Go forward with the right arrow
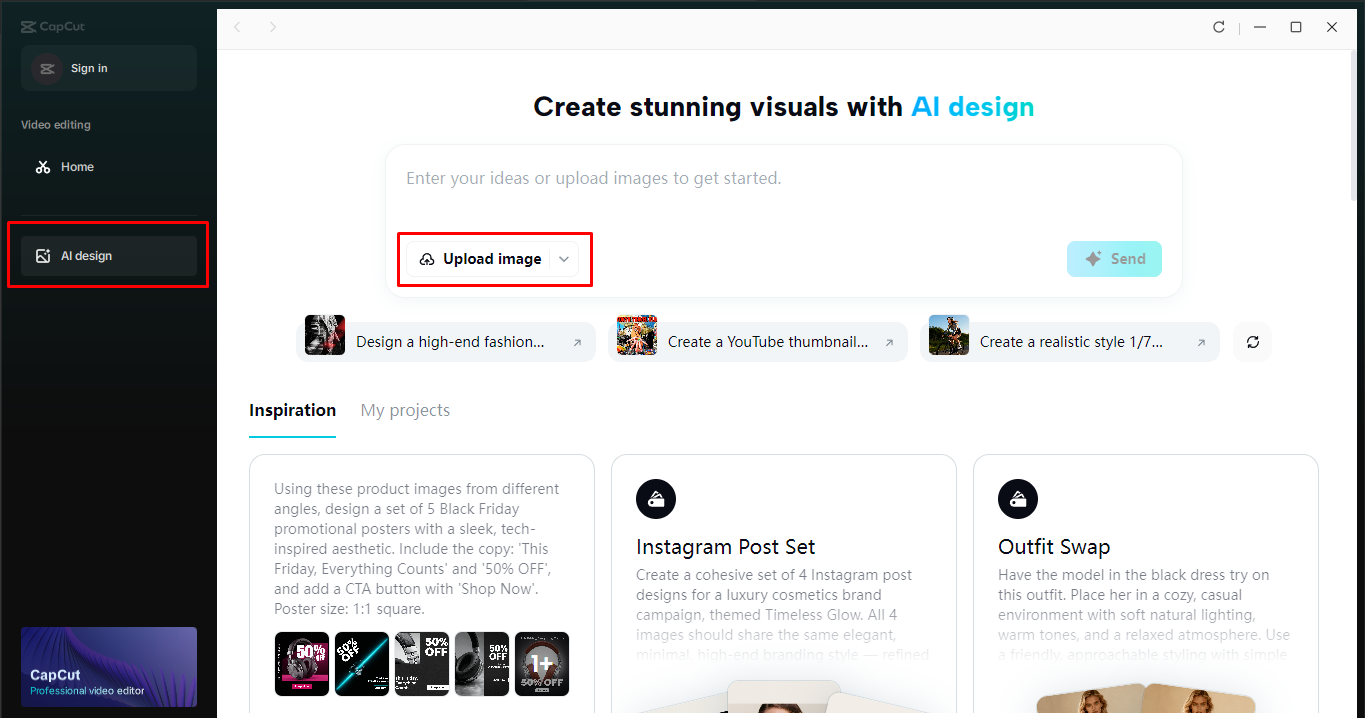Image resolution: width=1365 pixels, height=718 pixels. (x=273, y=27)
